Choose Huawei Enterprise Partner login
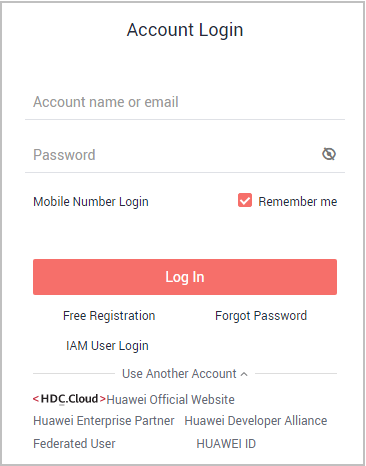The image size is (366, 466). pyautogui.click(x=104, y=421)
